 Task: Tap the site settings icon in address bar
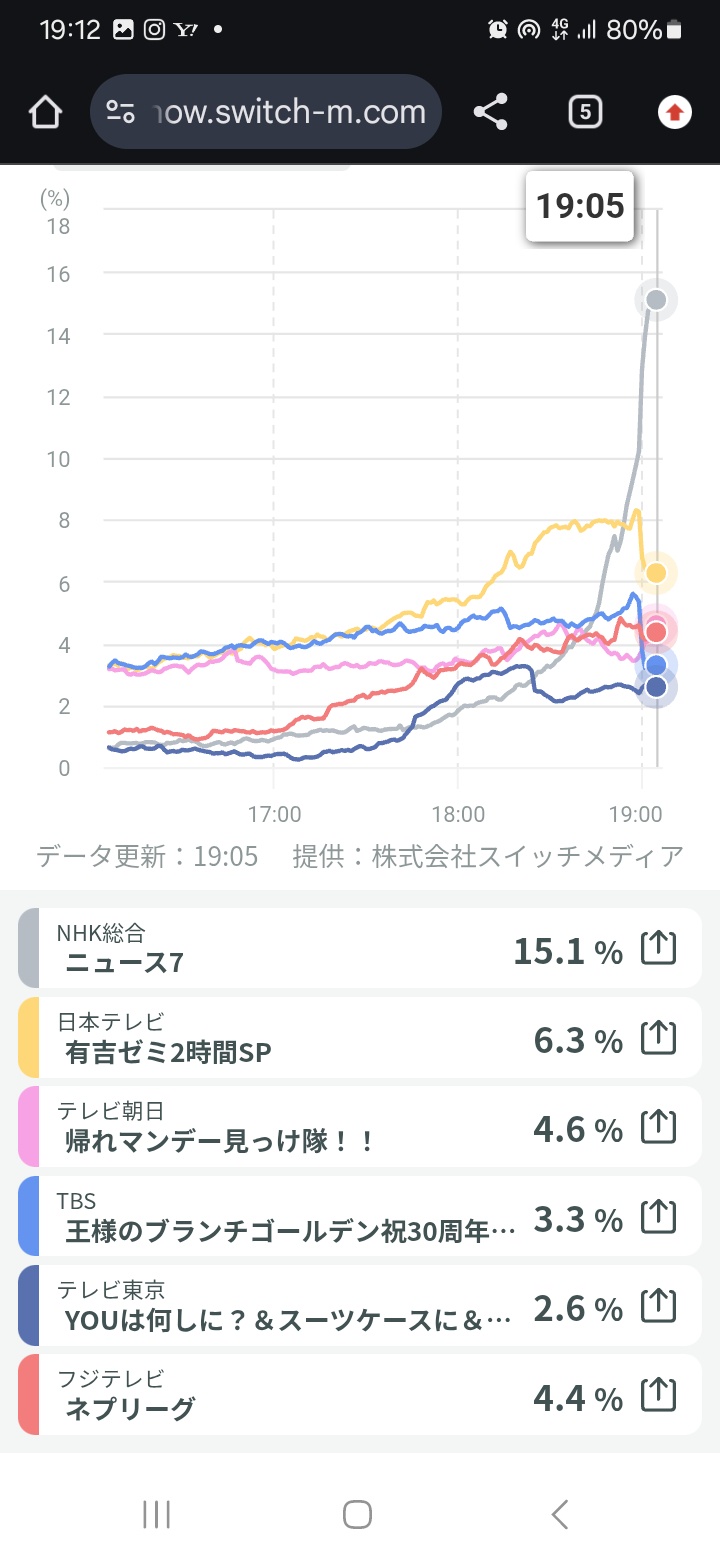[x=121, y=112]
